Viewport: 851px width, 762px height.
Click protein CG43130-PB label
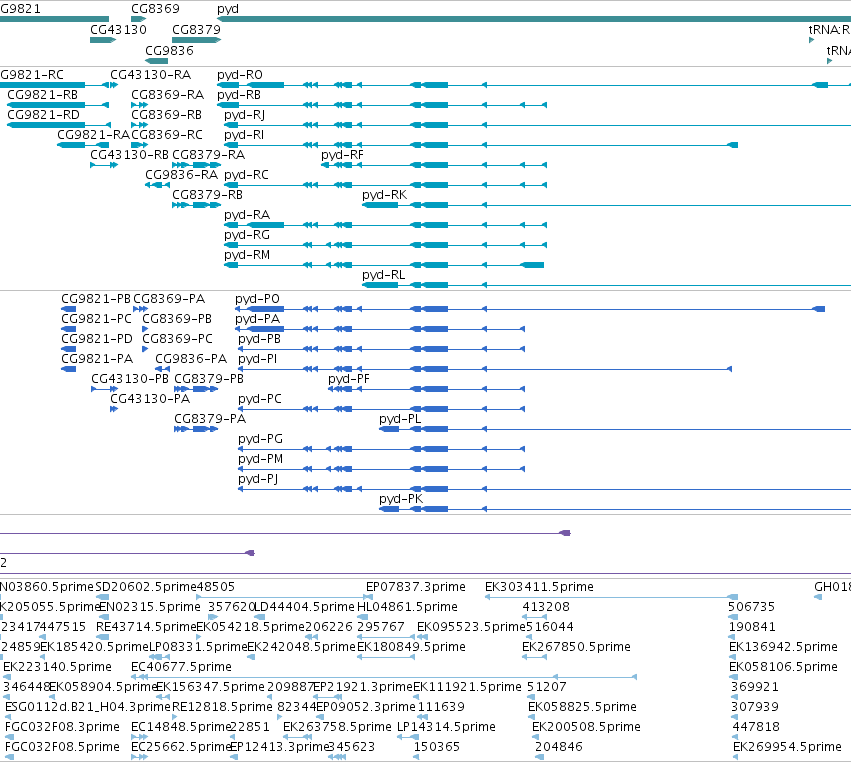[130, 379]
